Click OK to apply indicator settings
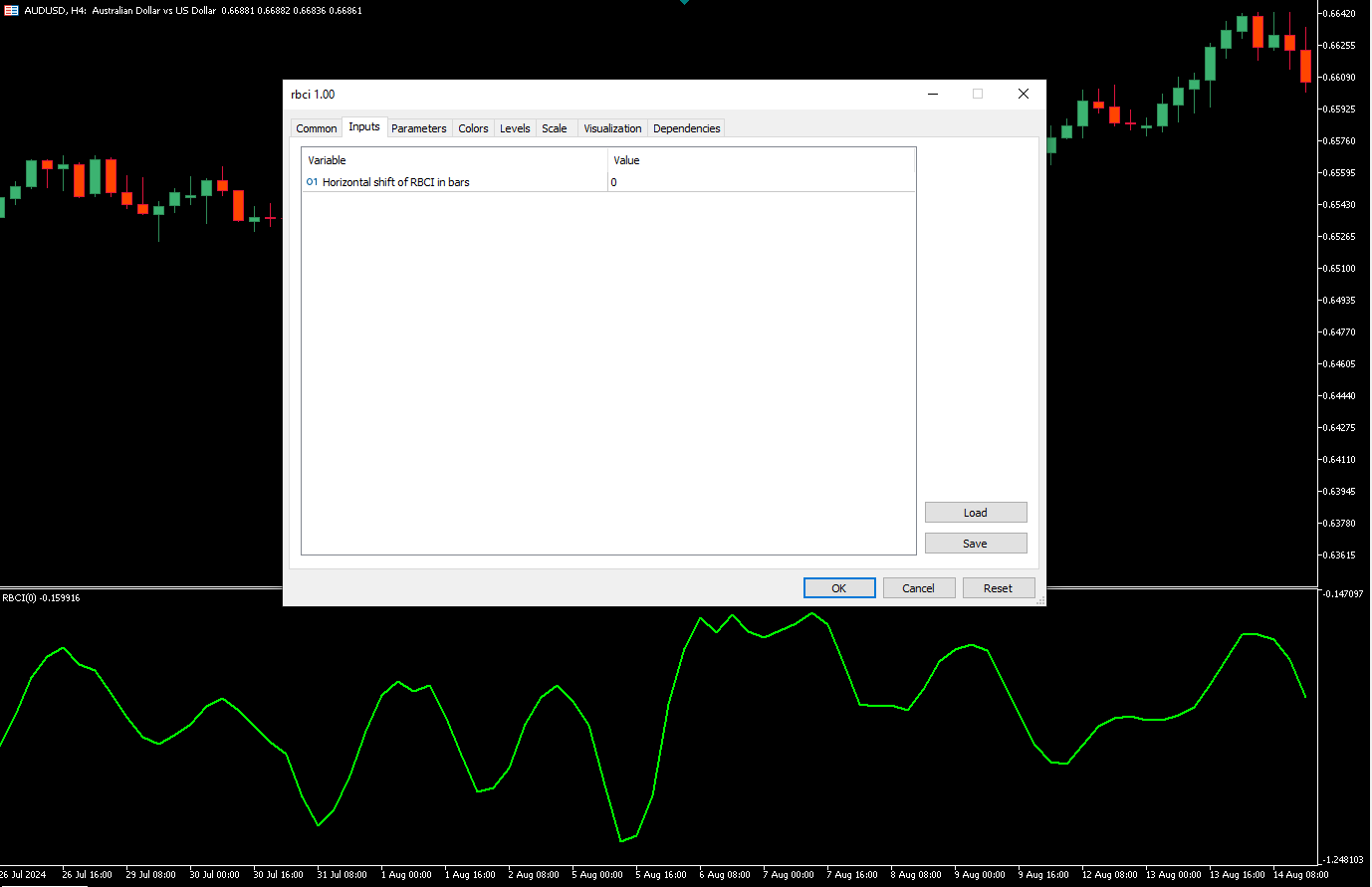 [839, 588]
